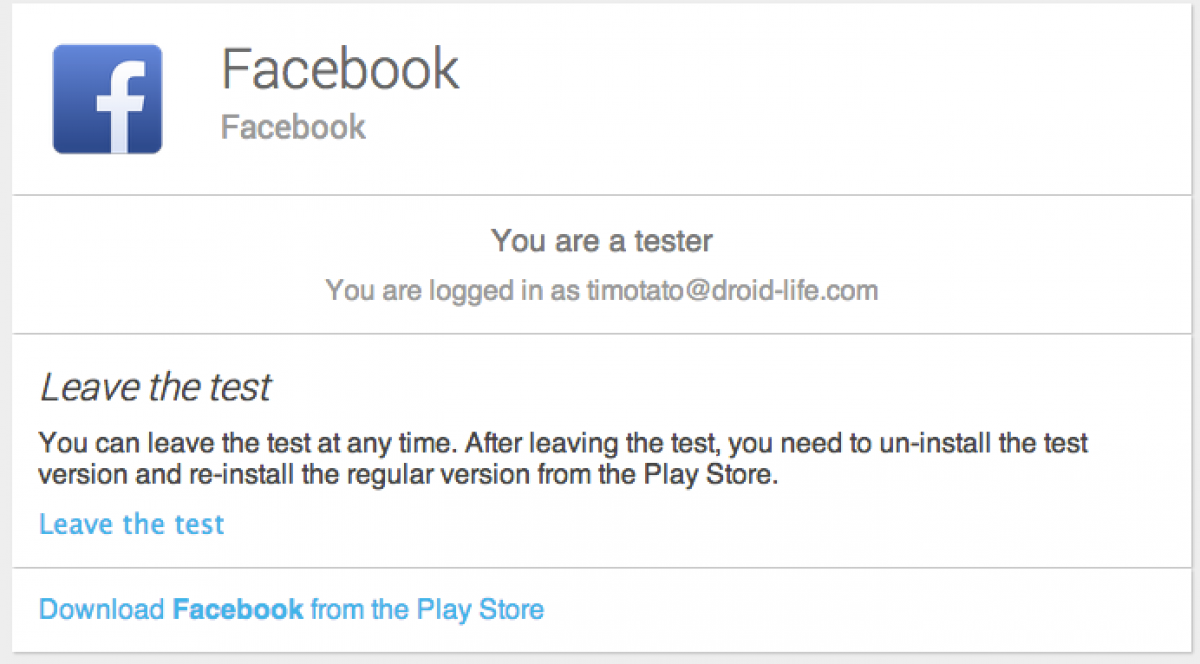1200x664 pixels.
Task: Click the large "Facebook" app title
Action: point(340,68)
